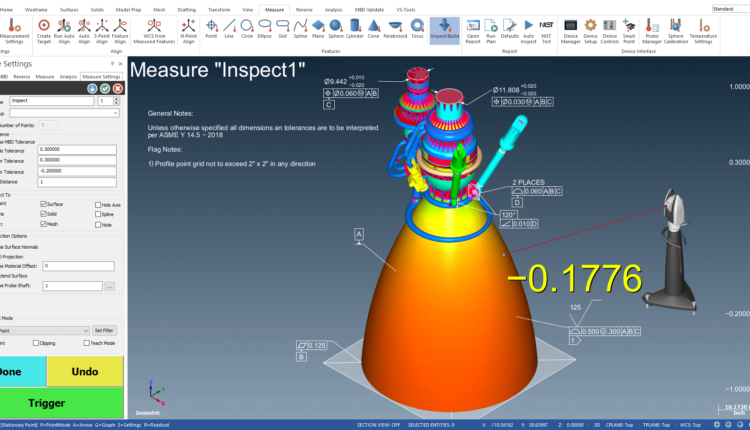Image resolution: width=750 pixels, height=430 pixels.
Task: Switch to the Analysis ribbon tab
Action: point(333,8)
